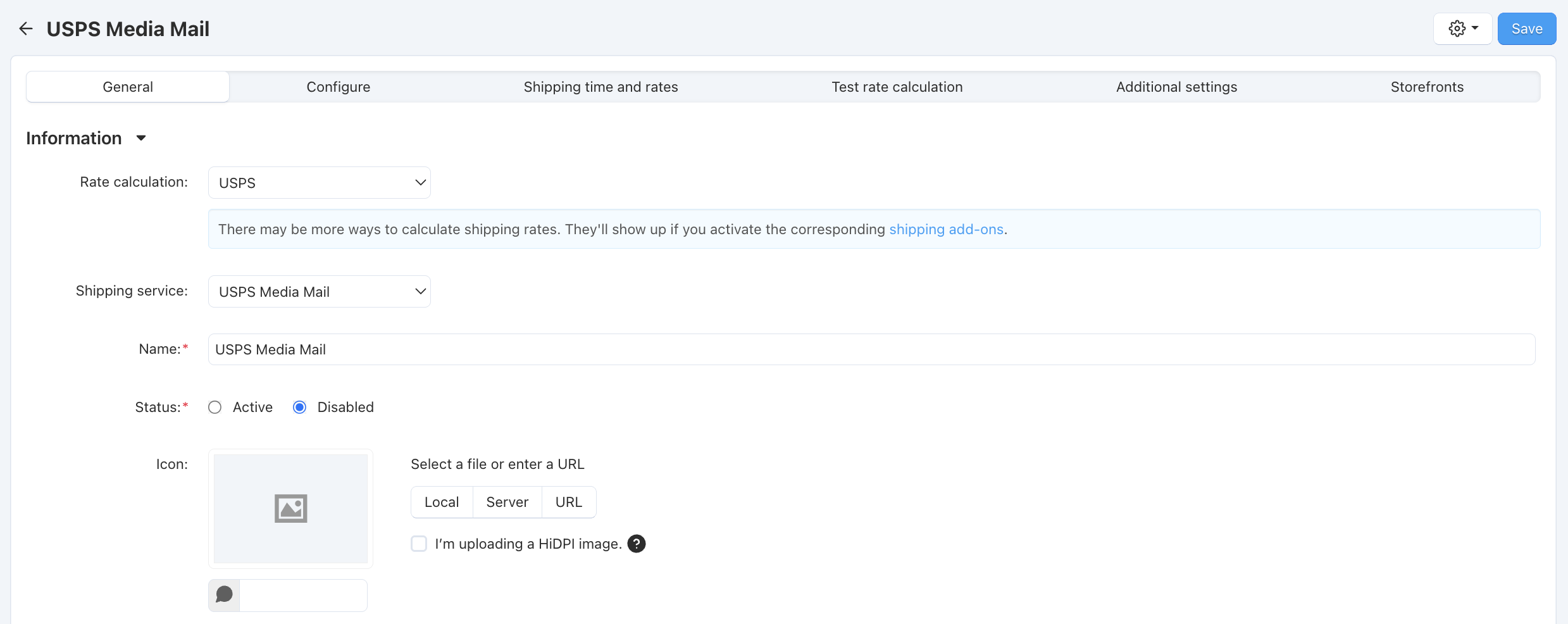Choose URL image upload option
This screenshot has height=624, width=1568.
(569, 502)
